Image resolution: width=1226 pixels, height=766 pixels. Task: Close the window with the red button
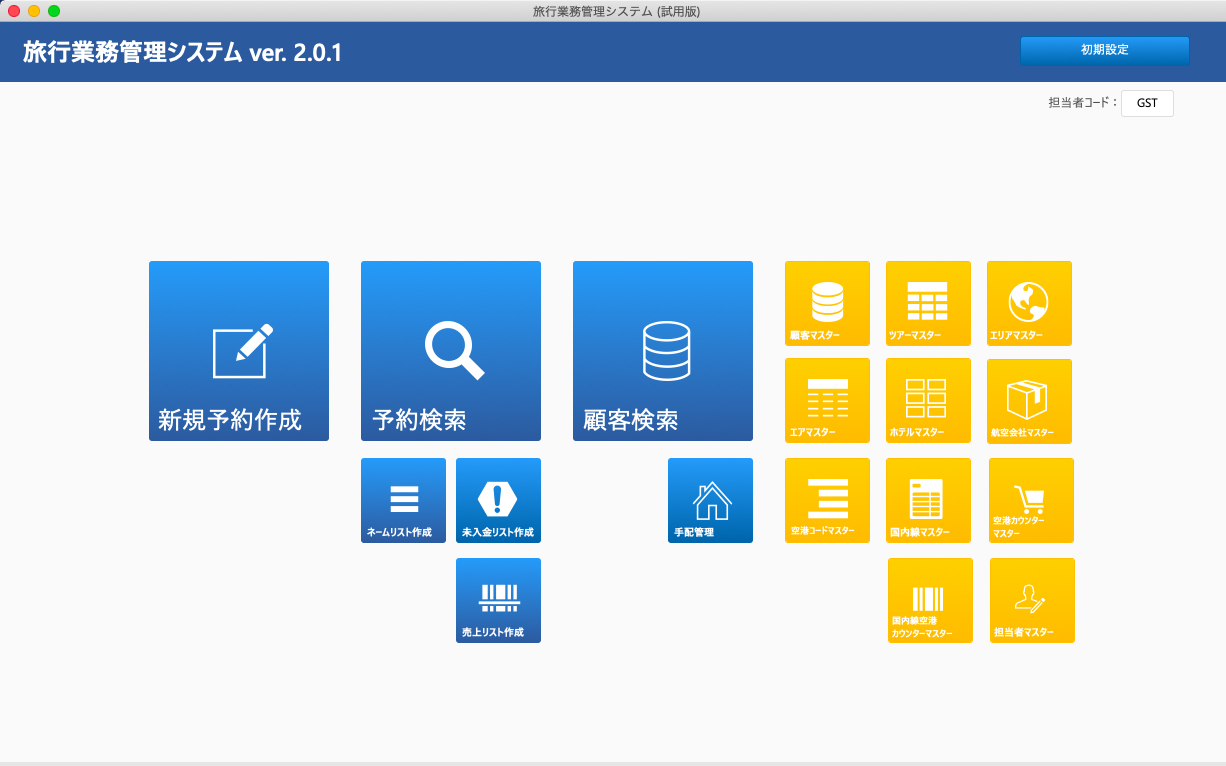(14, 11)
